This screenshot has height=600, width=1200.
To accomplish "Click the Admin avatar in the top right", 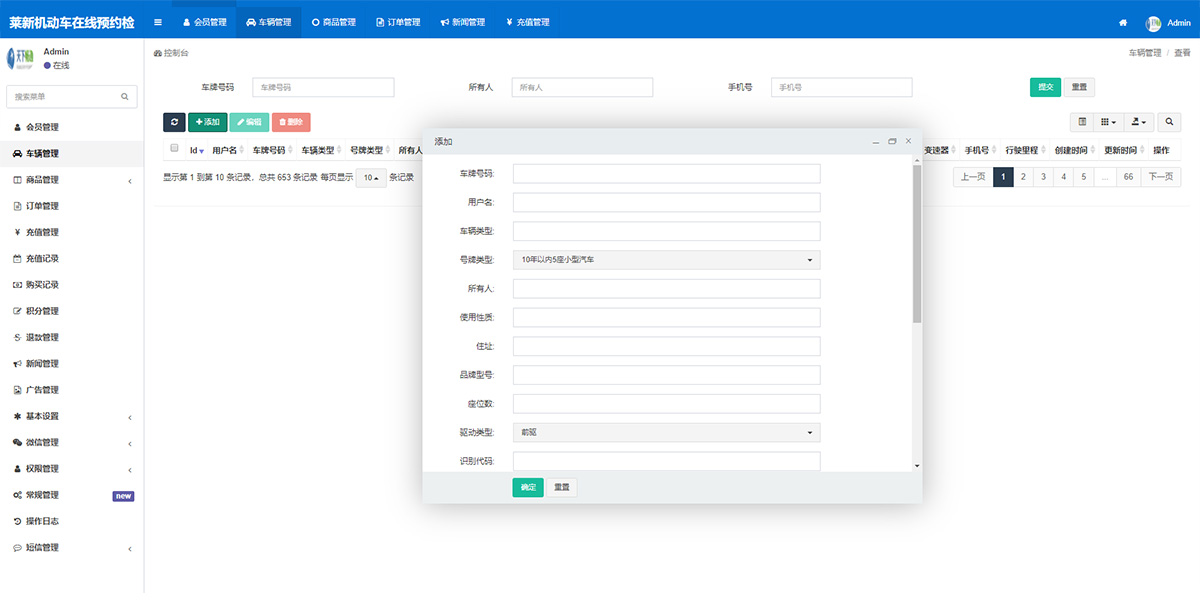I will point(1153,23).
